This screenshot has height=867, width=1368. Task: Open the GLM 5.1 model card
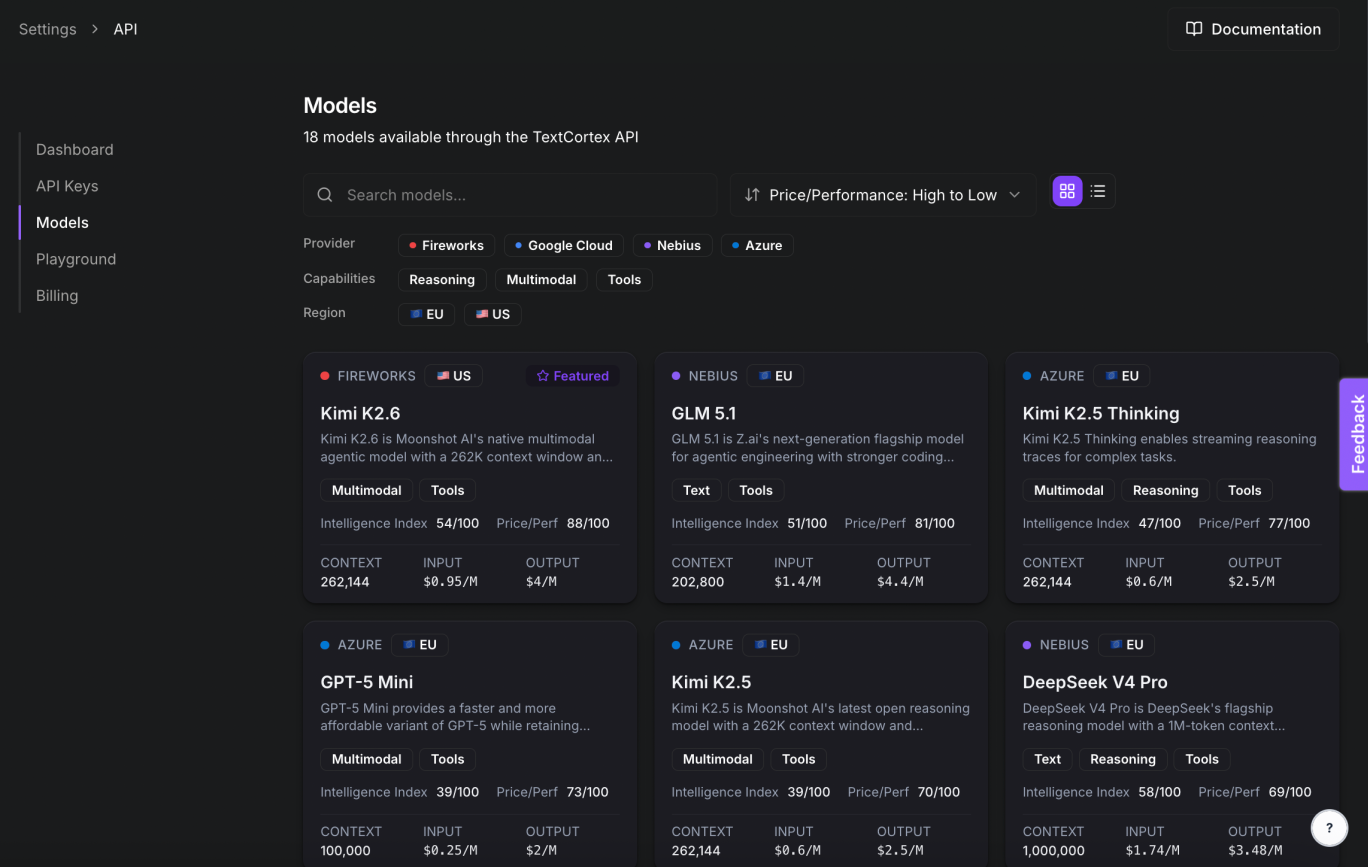coord(821,478)
